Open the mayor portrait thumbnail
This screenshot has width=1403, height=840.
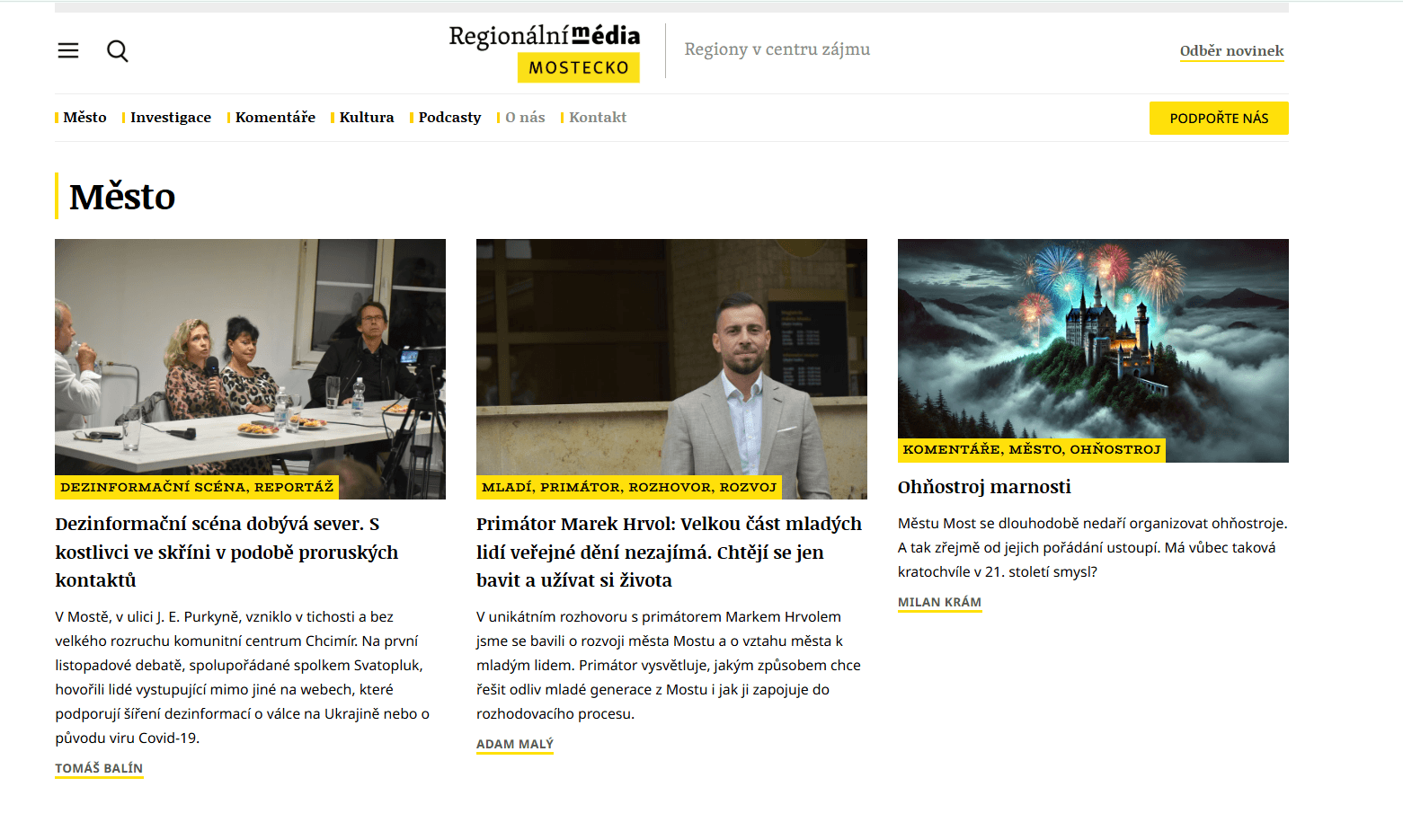(671, 368)
